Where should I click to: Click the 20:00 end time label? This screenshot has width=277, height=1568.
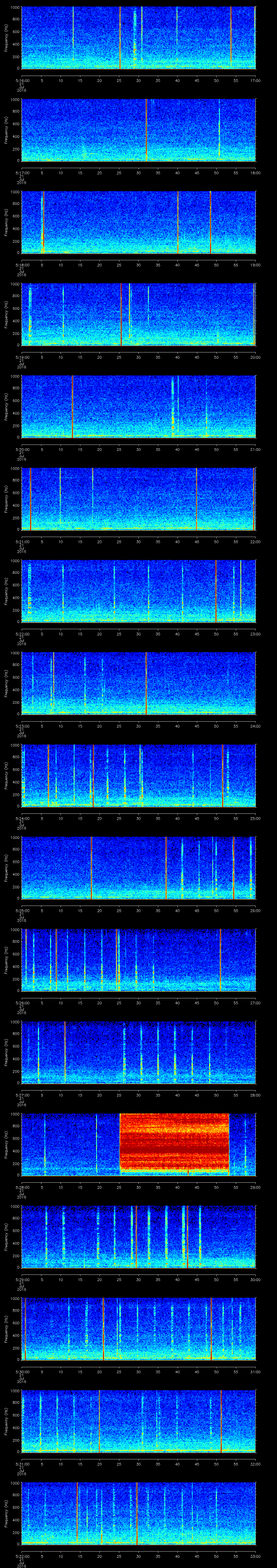255,357
